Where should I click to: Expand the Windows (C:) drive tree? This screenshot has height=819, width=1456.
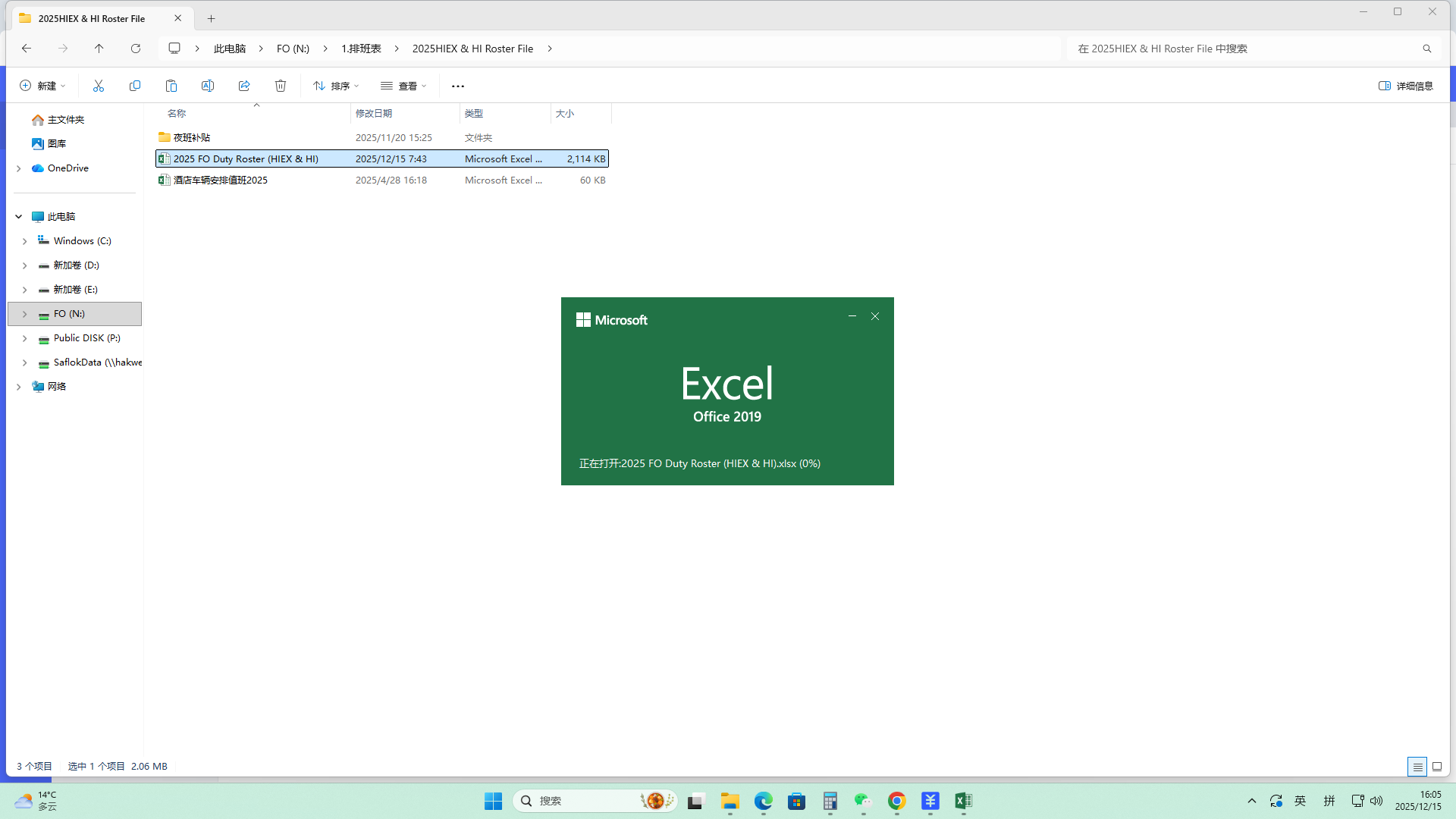24,241
